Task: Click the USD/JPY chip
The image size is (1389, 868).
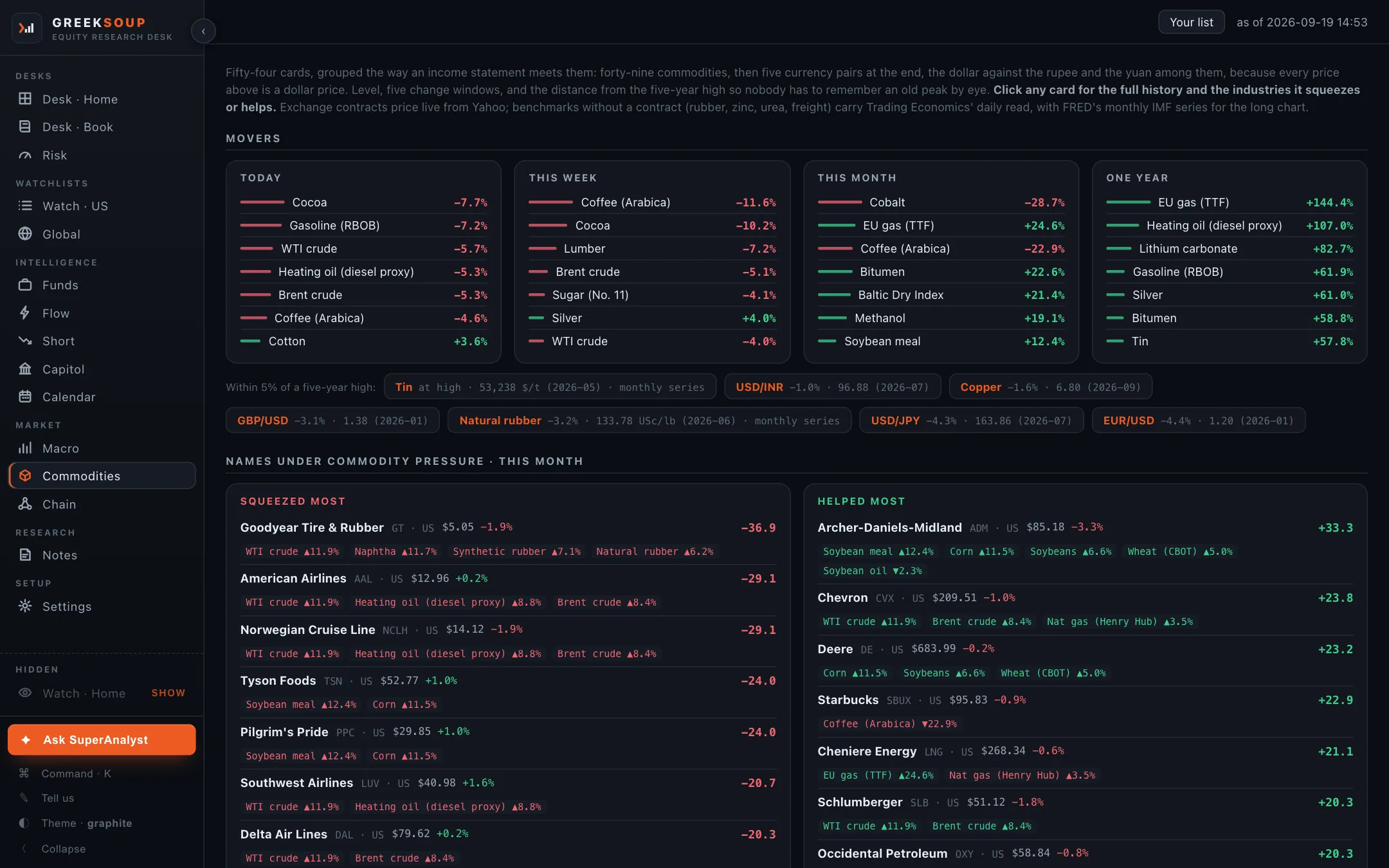Action: [971, 420]
